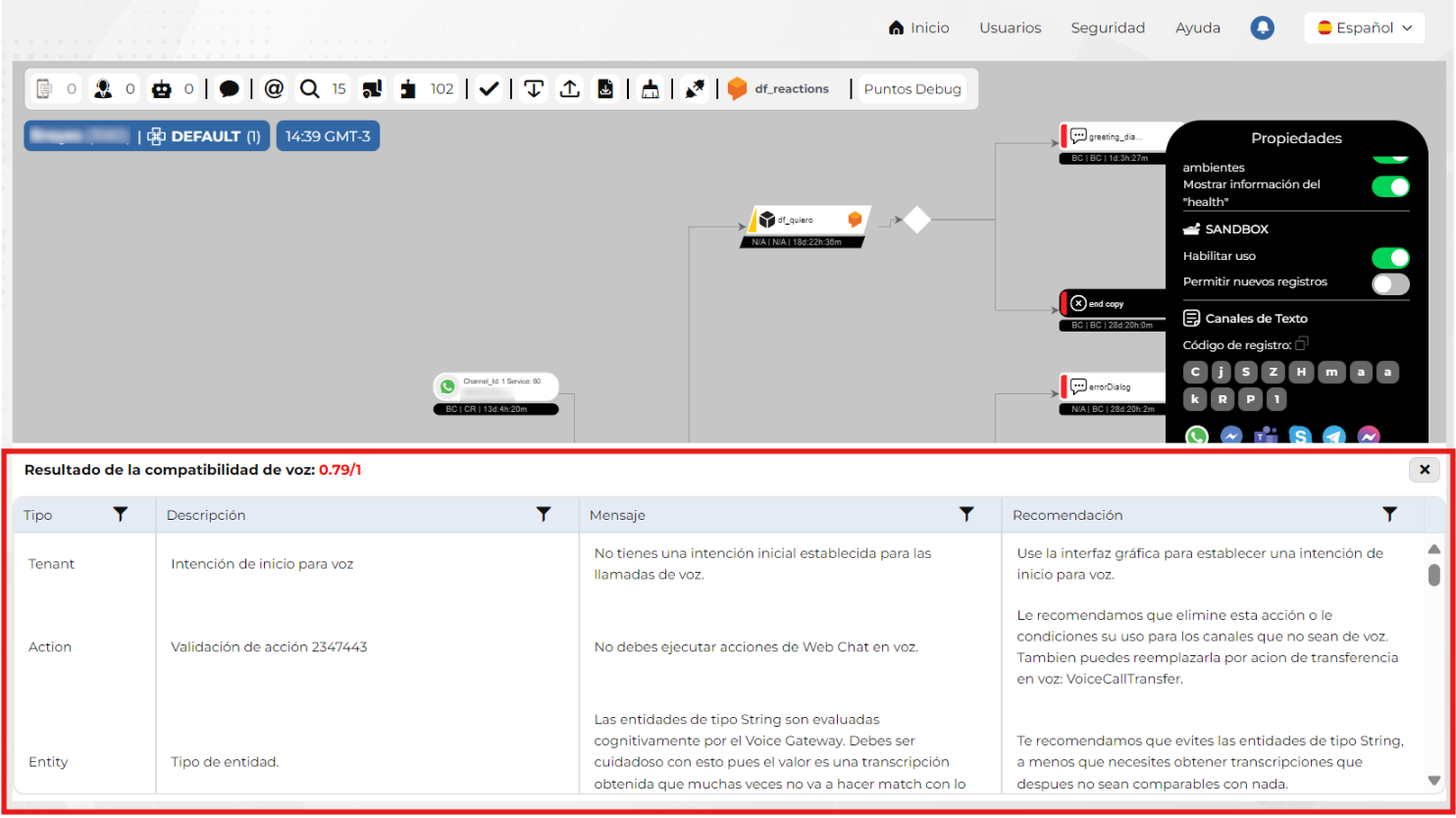Click the @ mention icon

[x=275, y=89]
